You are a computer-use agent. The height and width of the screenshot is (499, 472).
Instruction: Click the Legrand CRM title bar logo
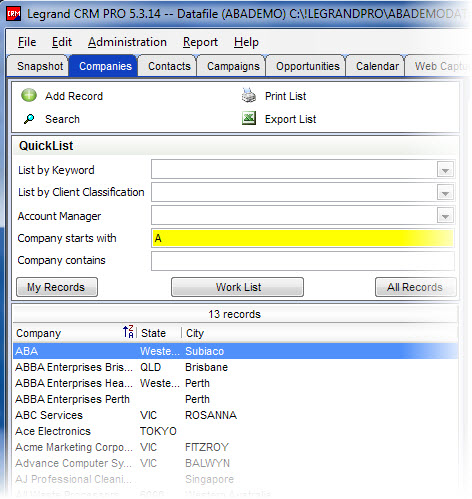[14, 14]
